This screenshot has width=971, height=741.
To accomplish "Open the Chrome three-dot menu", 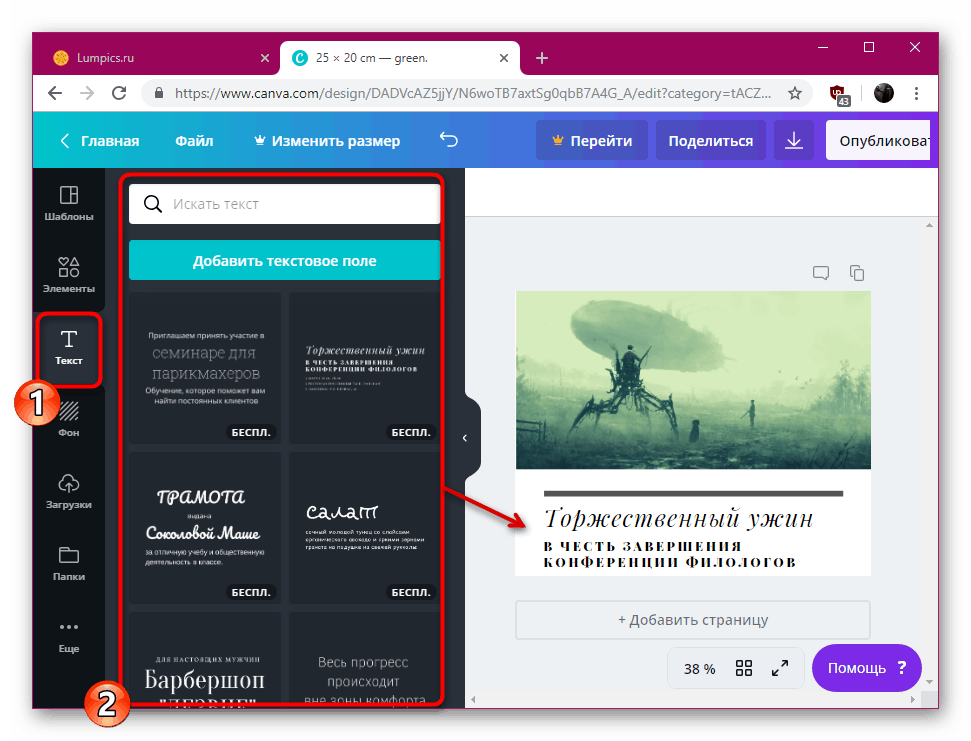I will (916, 93).
